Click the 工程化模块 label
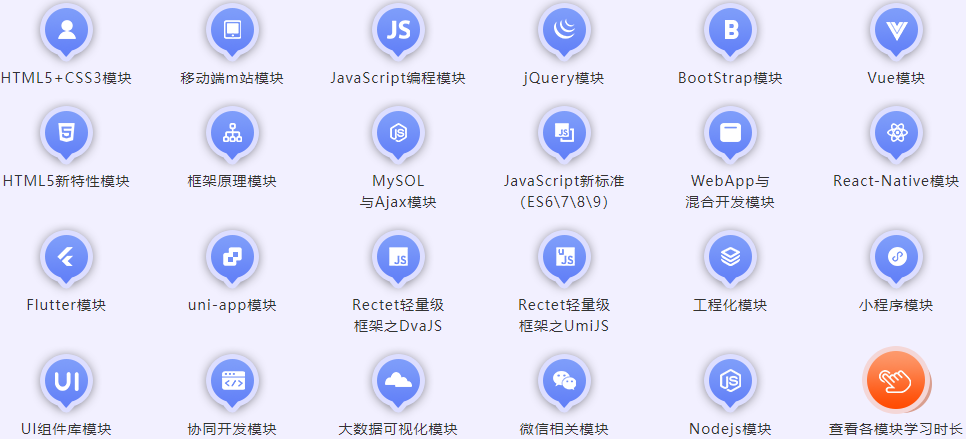Viewport: 966px width, 439px height. [x=730, y=305]
